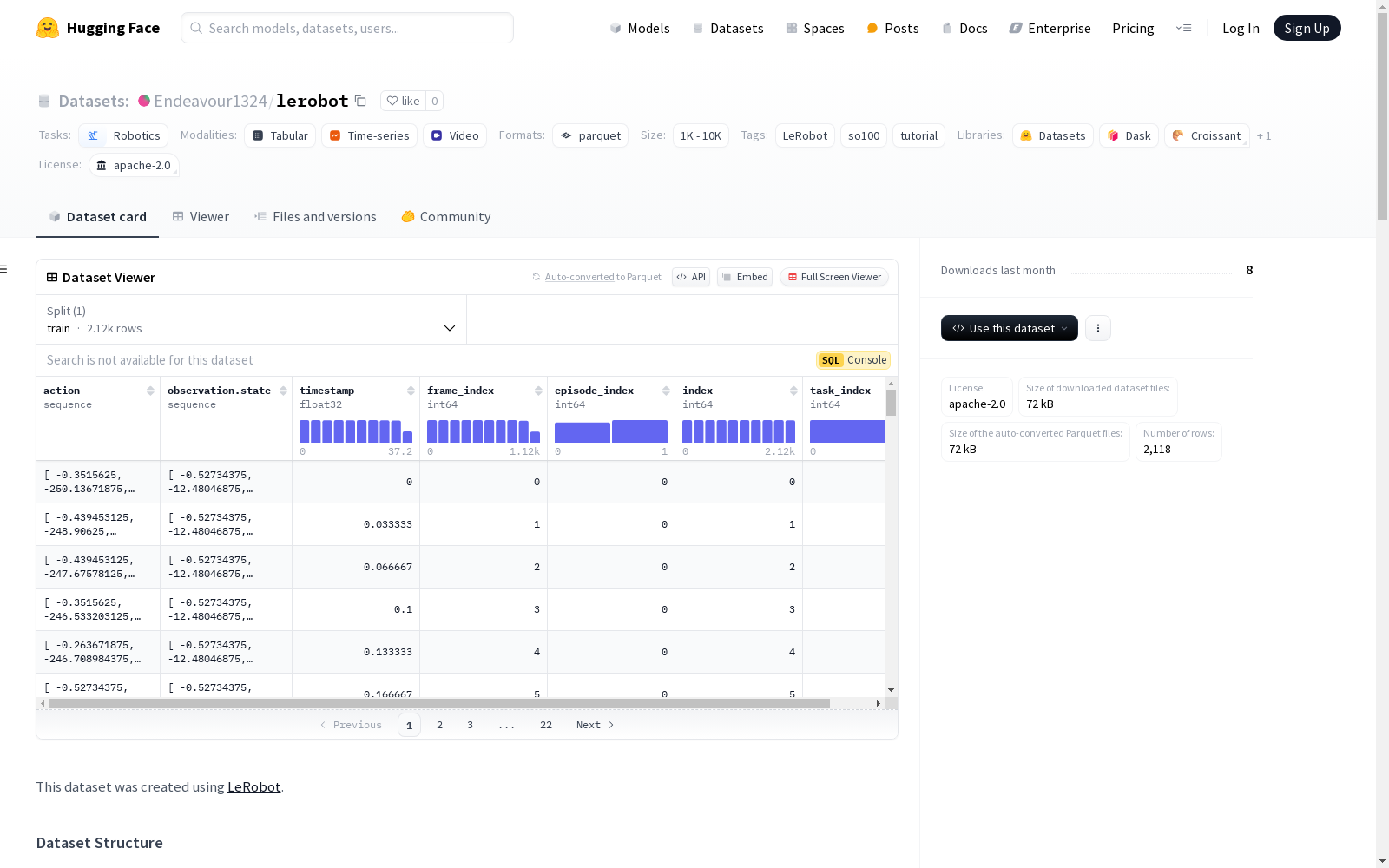Sort the observation.state column

(283, 391)
